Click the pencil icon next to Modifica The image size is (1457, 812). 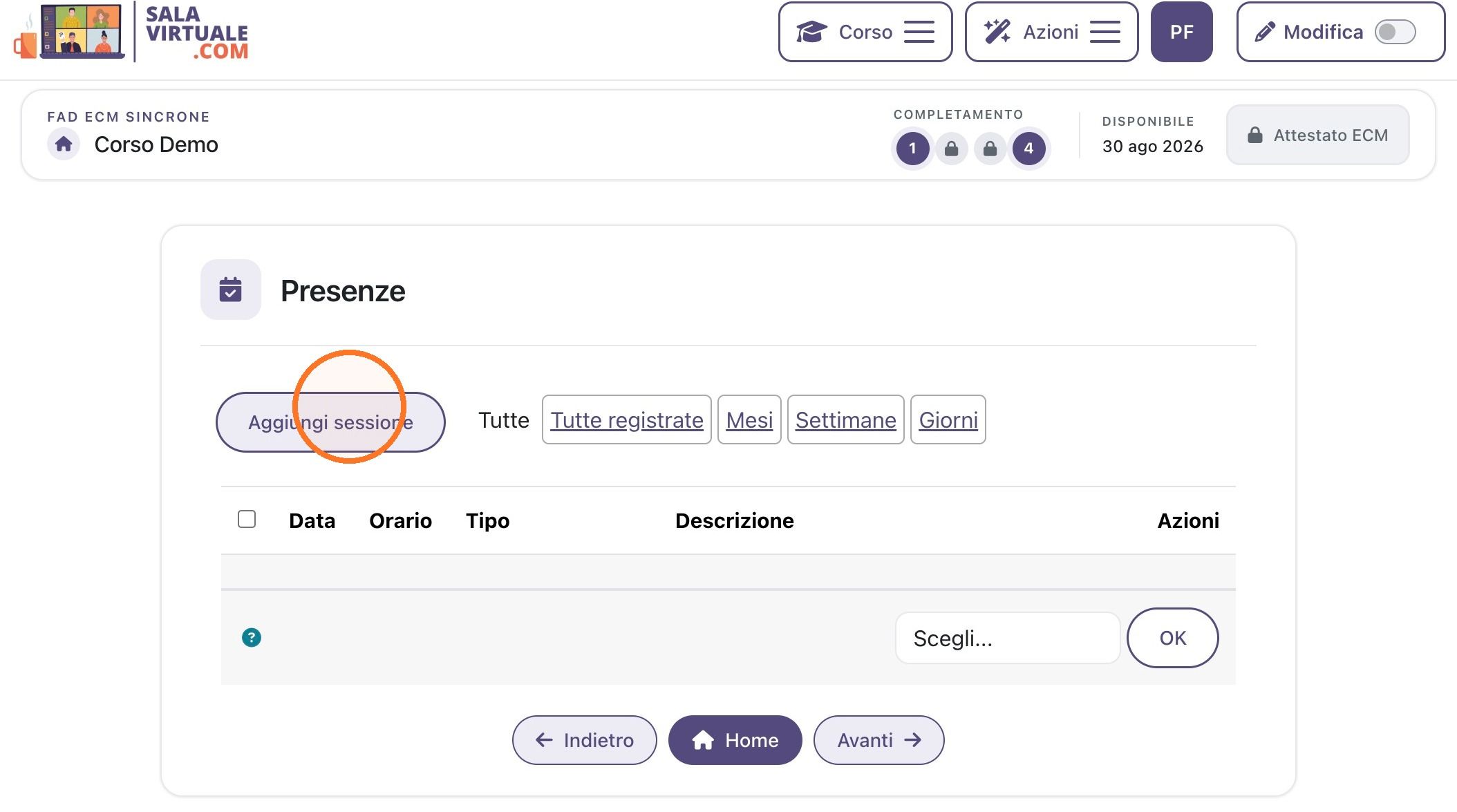click(x=1265, y=32)
